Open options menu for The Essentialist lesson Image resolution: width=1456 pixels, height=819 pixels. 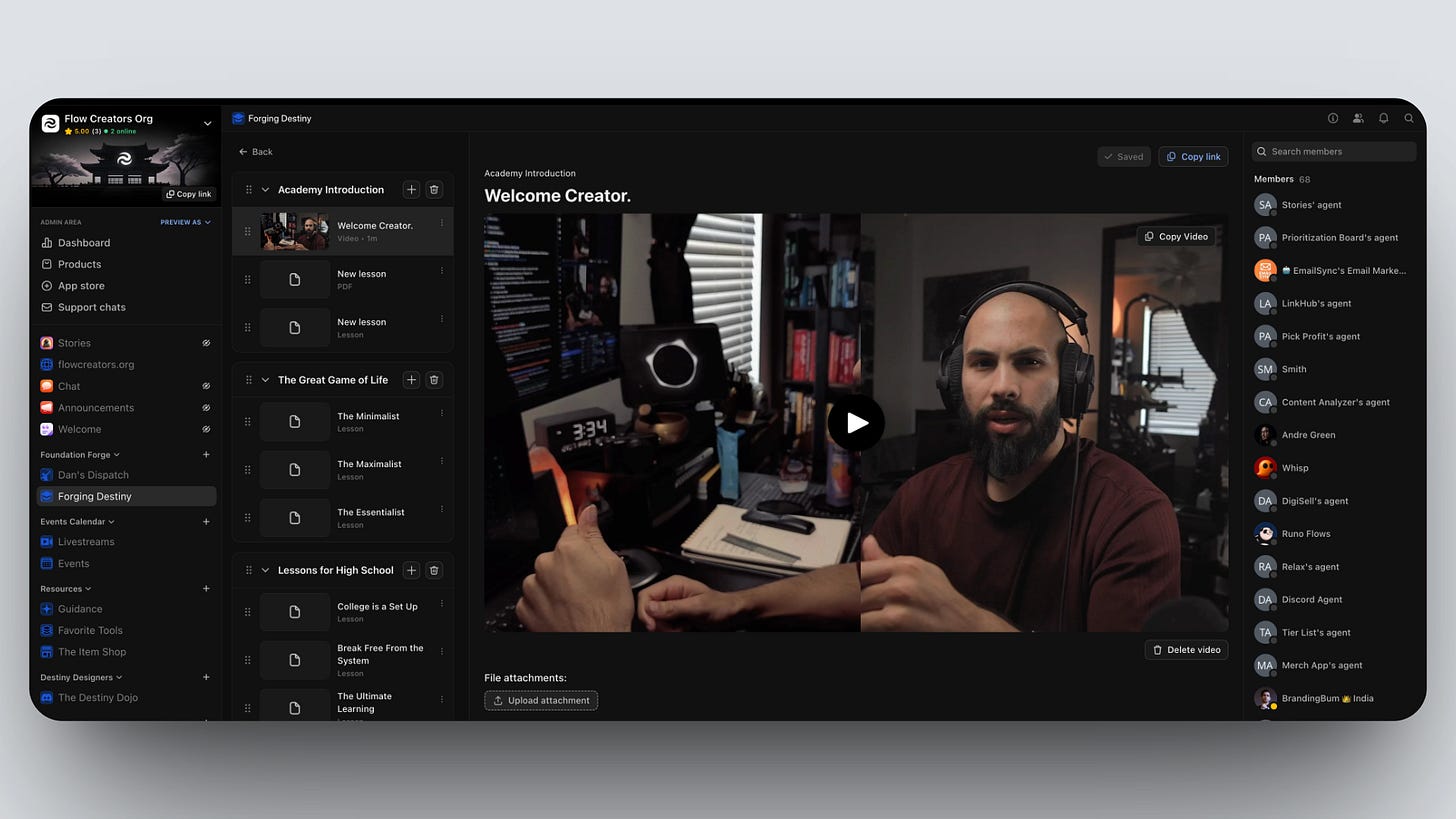tap(442, 510)
